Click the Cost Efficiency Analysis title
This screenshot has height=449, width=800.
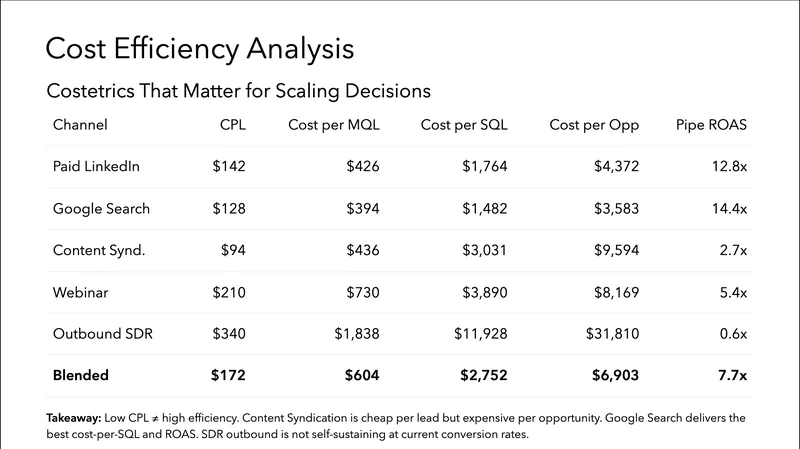coord(199,49)
